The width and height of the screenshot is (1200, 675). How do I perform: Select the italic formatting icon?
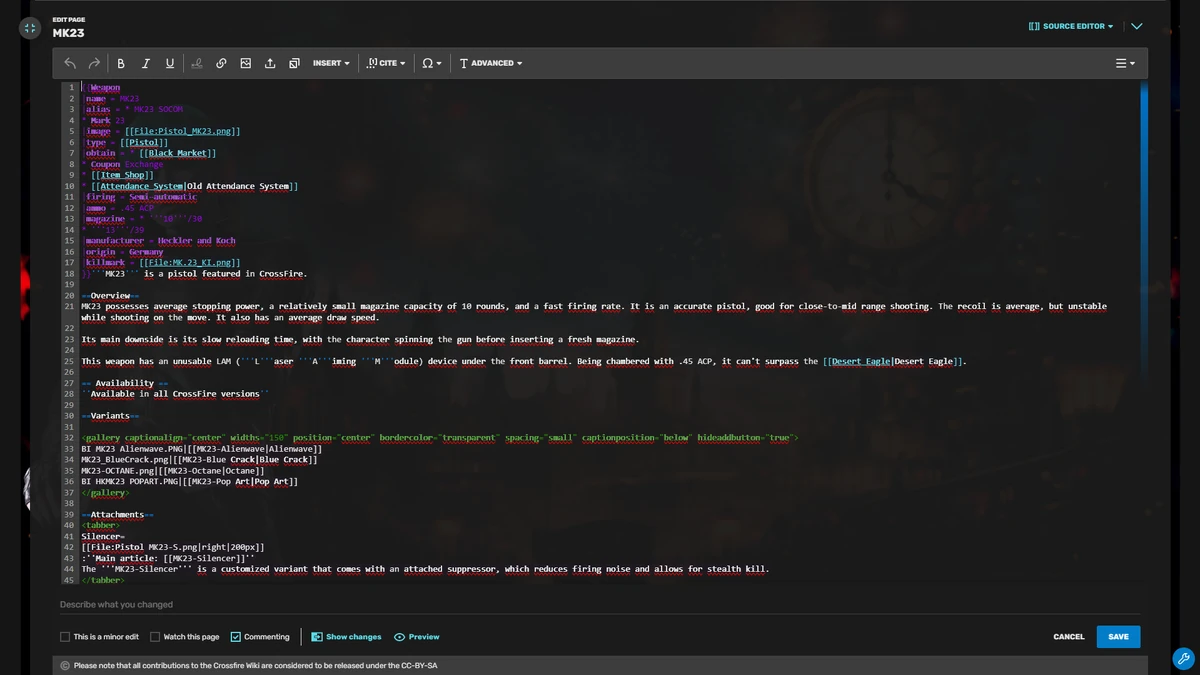tap(145, 62)
